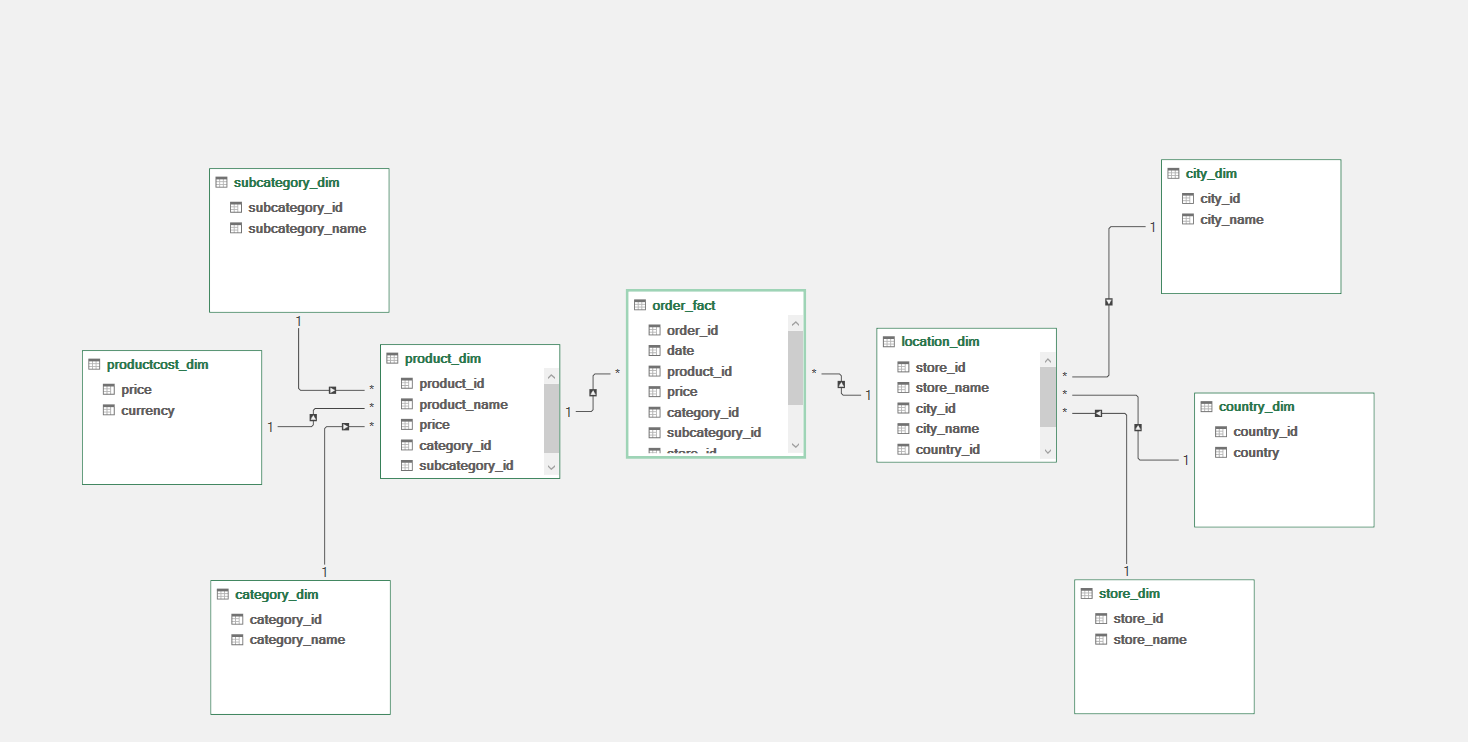The width and height of the screenshot is (1468, 742).
Task: Click the table icon beside country_dim header
Action: point(1206,407)
